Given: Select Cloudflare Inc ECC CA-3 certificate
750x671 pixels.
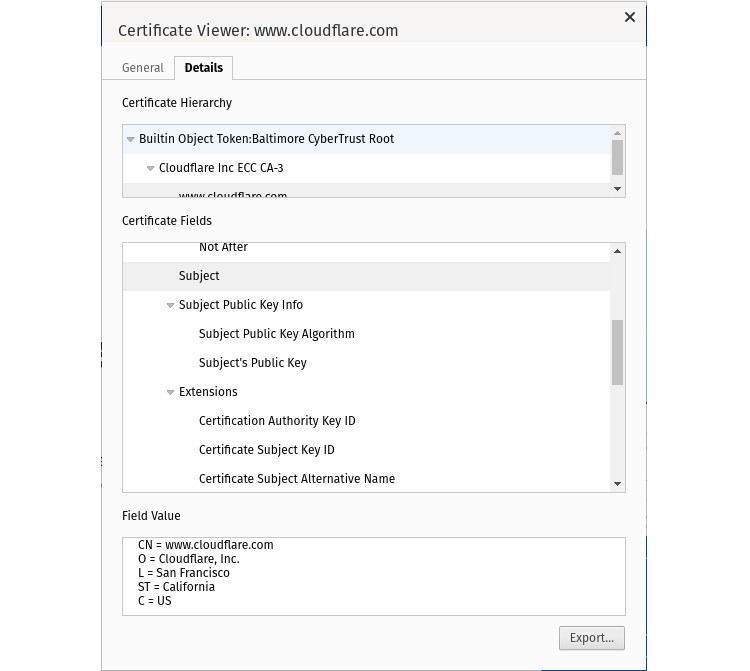Looking at the screenshot, I should 366,168.
